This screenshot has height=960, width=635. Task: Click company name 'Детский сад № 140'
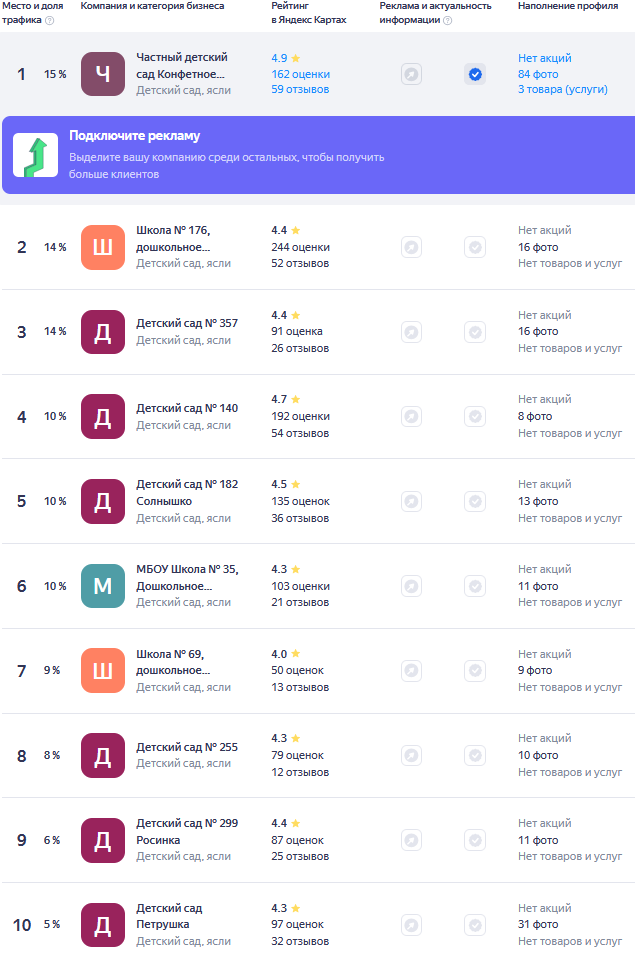pos(187,408)
